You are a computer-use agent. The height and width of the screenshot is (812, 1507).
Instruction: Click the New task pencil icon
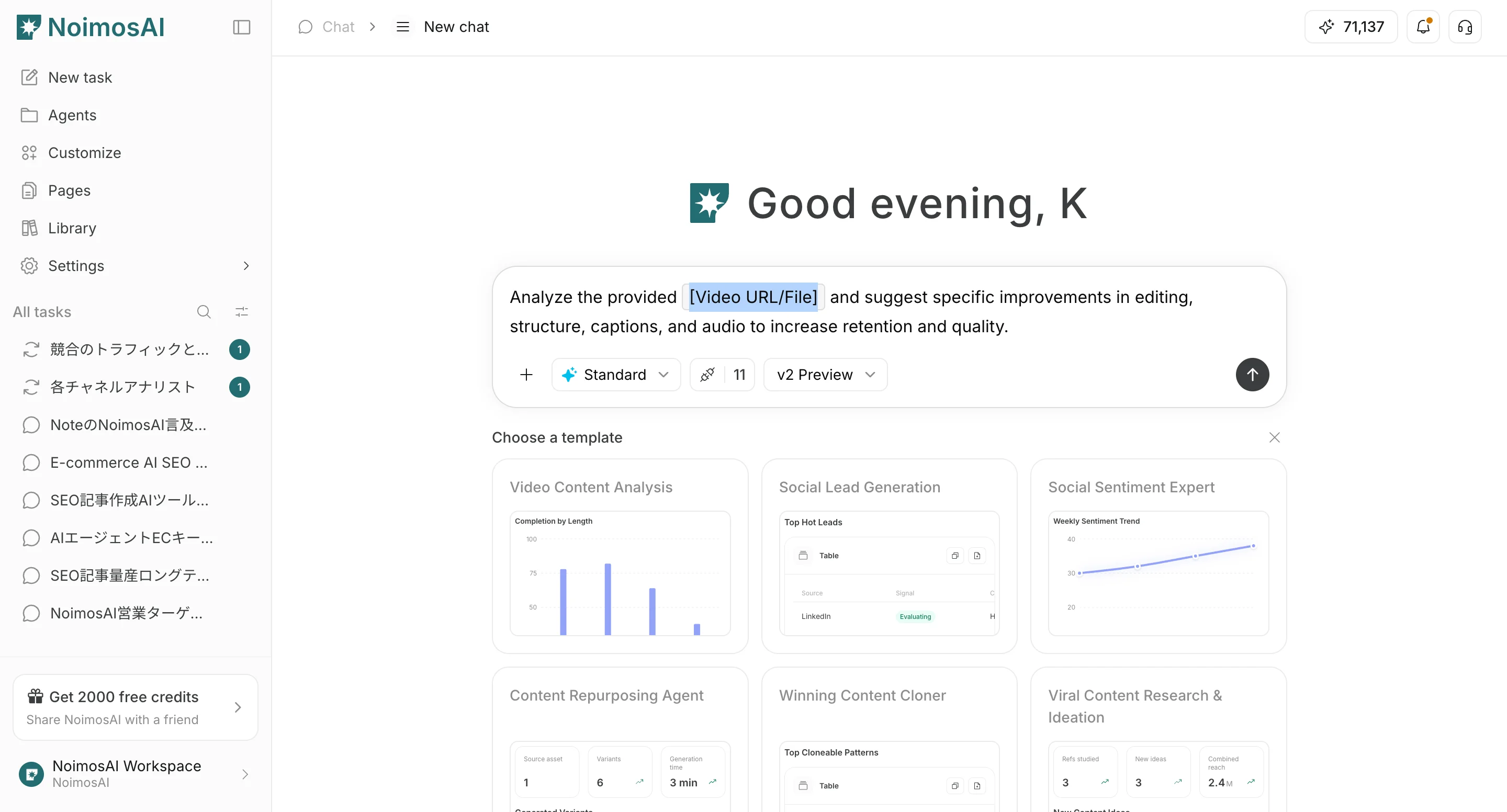coord(29,77)
